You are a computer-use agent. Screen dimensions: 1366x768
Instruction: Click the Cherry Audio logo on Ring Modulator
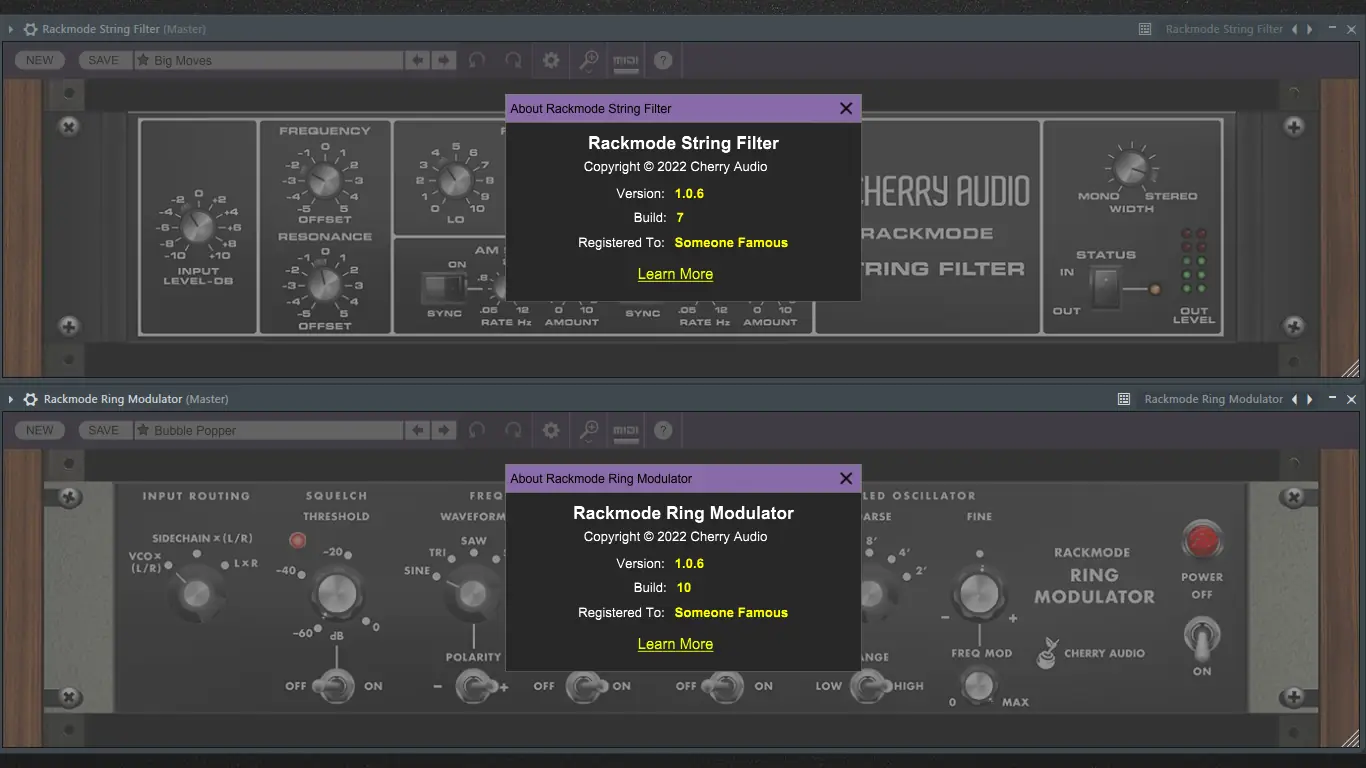[1092, 653]
